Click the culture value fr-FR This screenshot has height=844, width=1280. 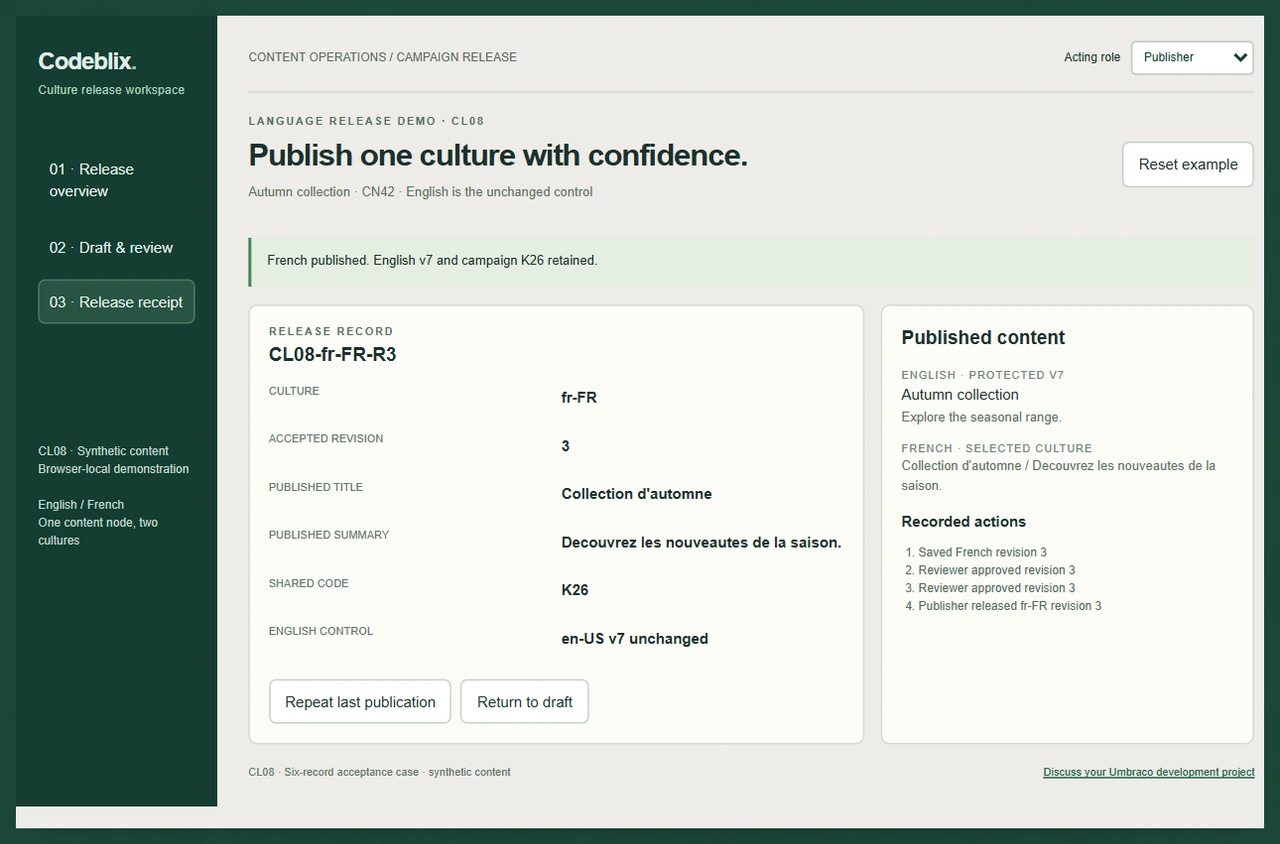[579, 397]
